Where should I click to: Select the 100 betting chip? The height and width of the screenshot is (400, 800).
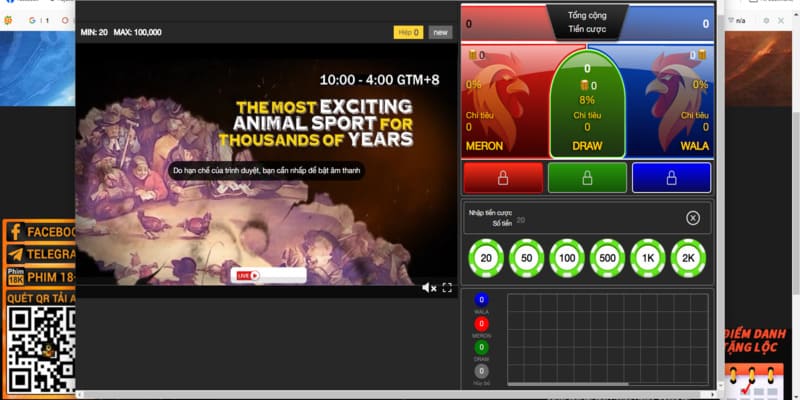click(567, 258)
